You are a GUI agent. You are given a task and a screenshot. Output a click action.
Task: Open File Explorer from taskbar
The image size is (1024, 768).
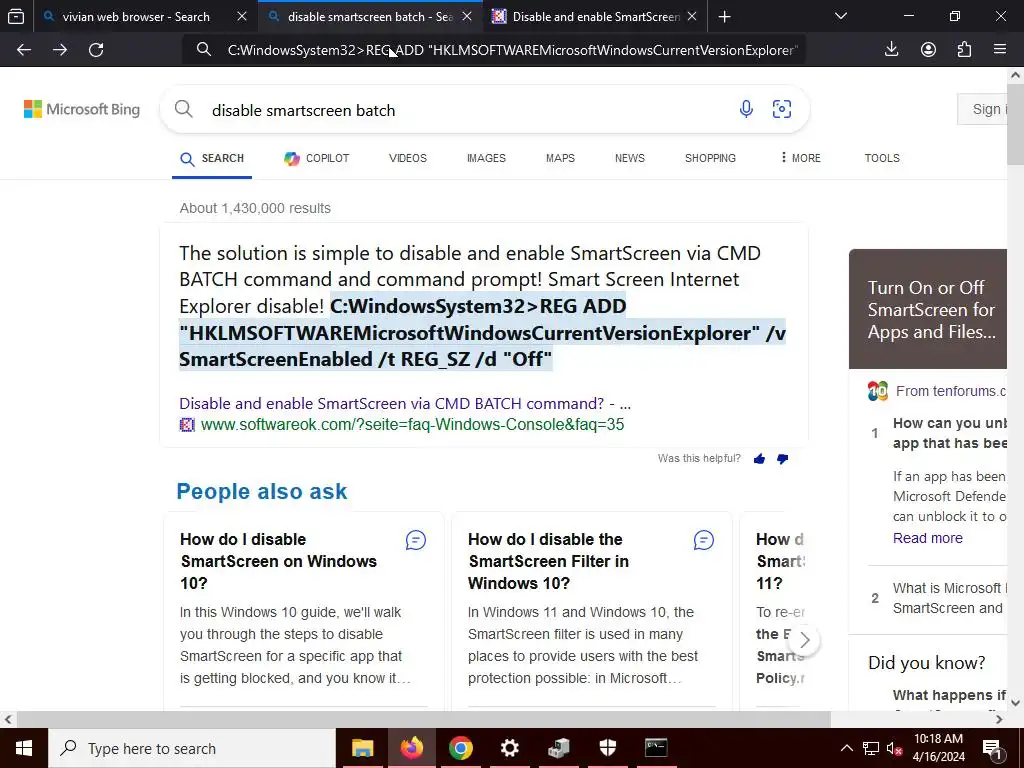pyautogui.click(x=362, y=748)
